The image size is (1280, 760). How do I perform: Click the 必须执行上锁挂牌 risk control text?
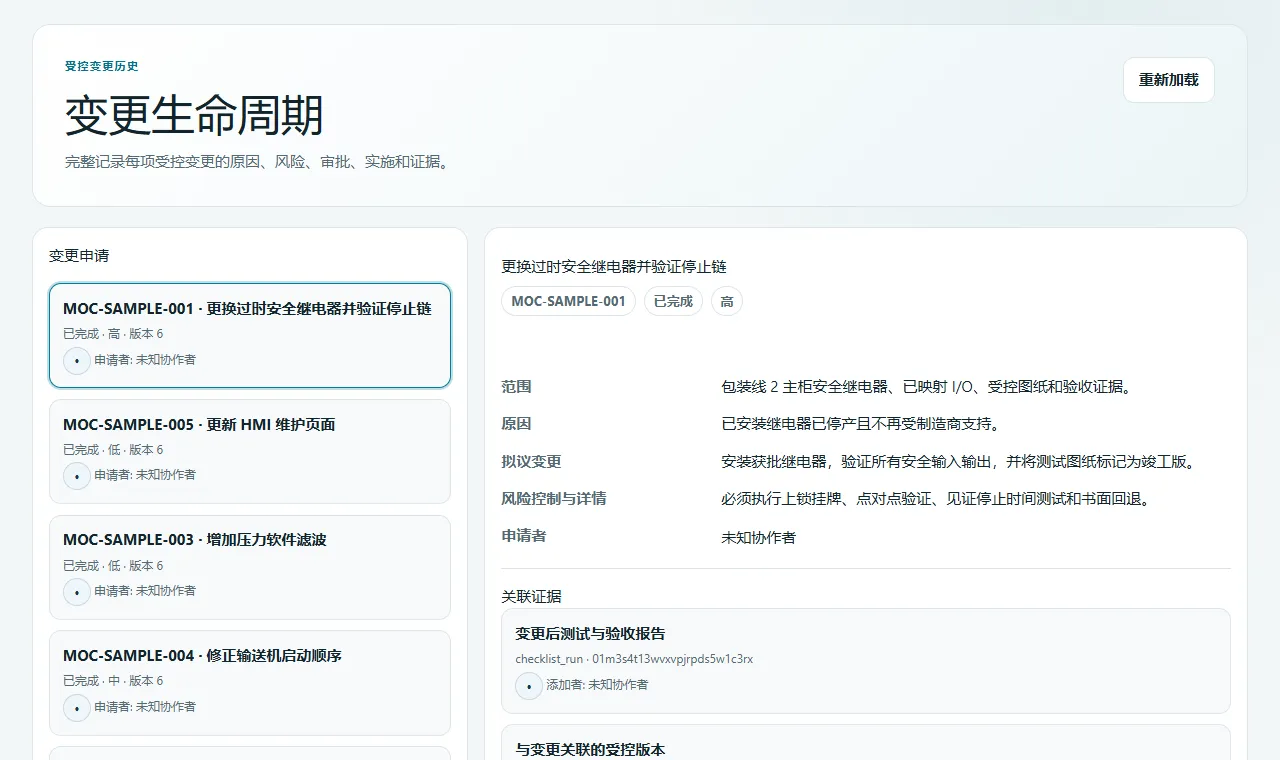point(937,499)
